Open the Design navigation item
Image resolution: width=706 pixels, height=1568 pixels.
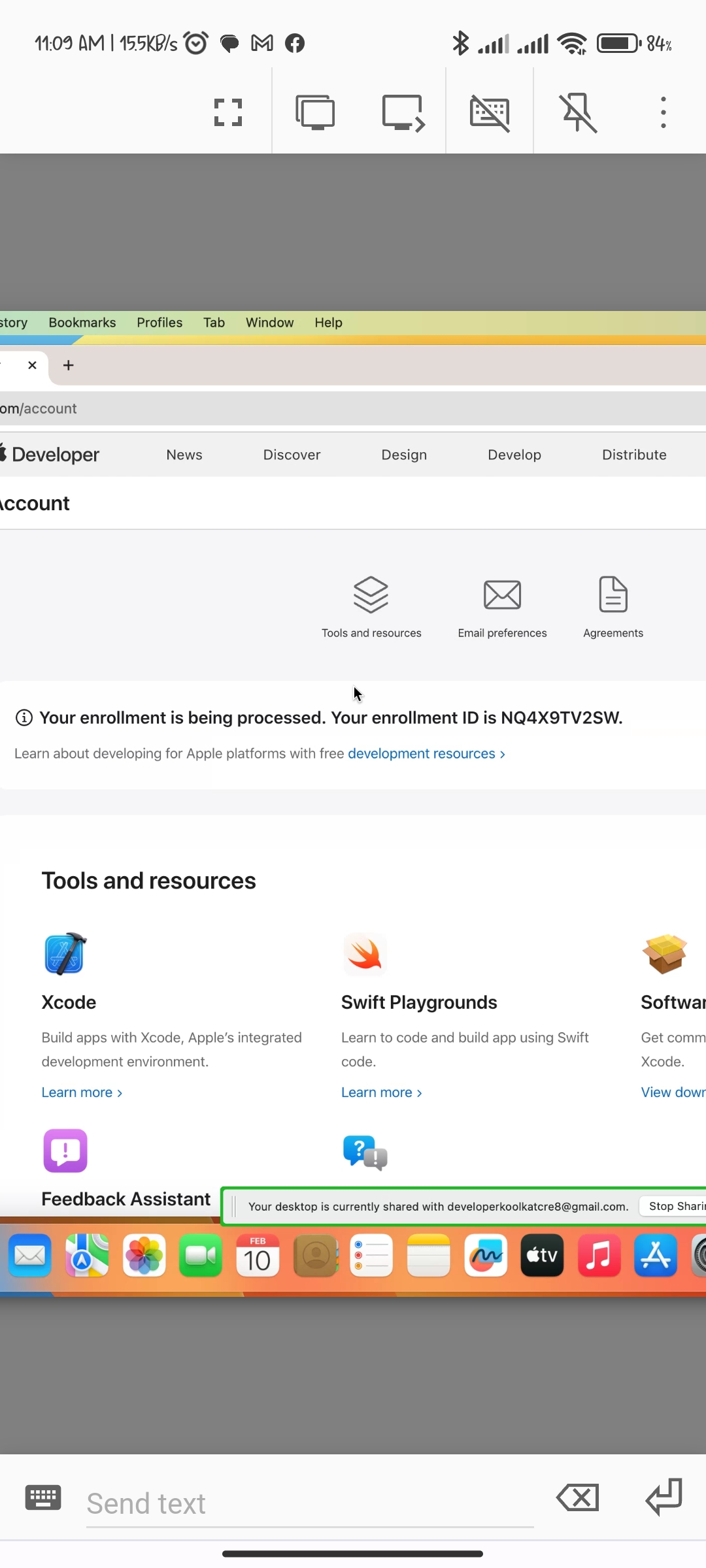pyautogui.click(x=404, y=455)
